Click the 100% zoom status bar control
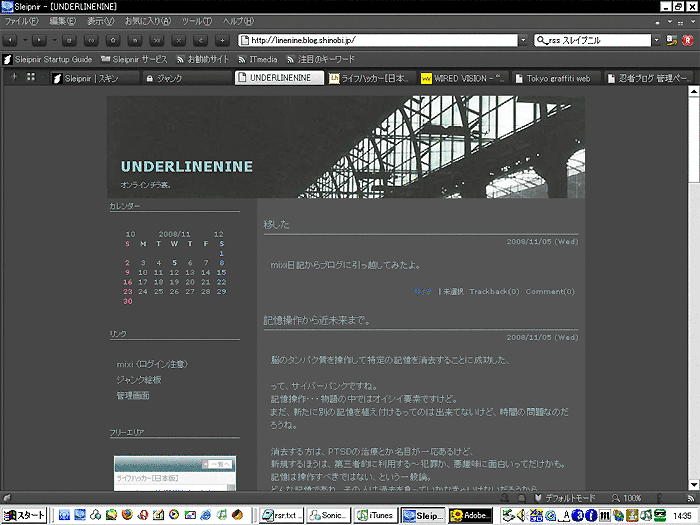 (627, 498)
